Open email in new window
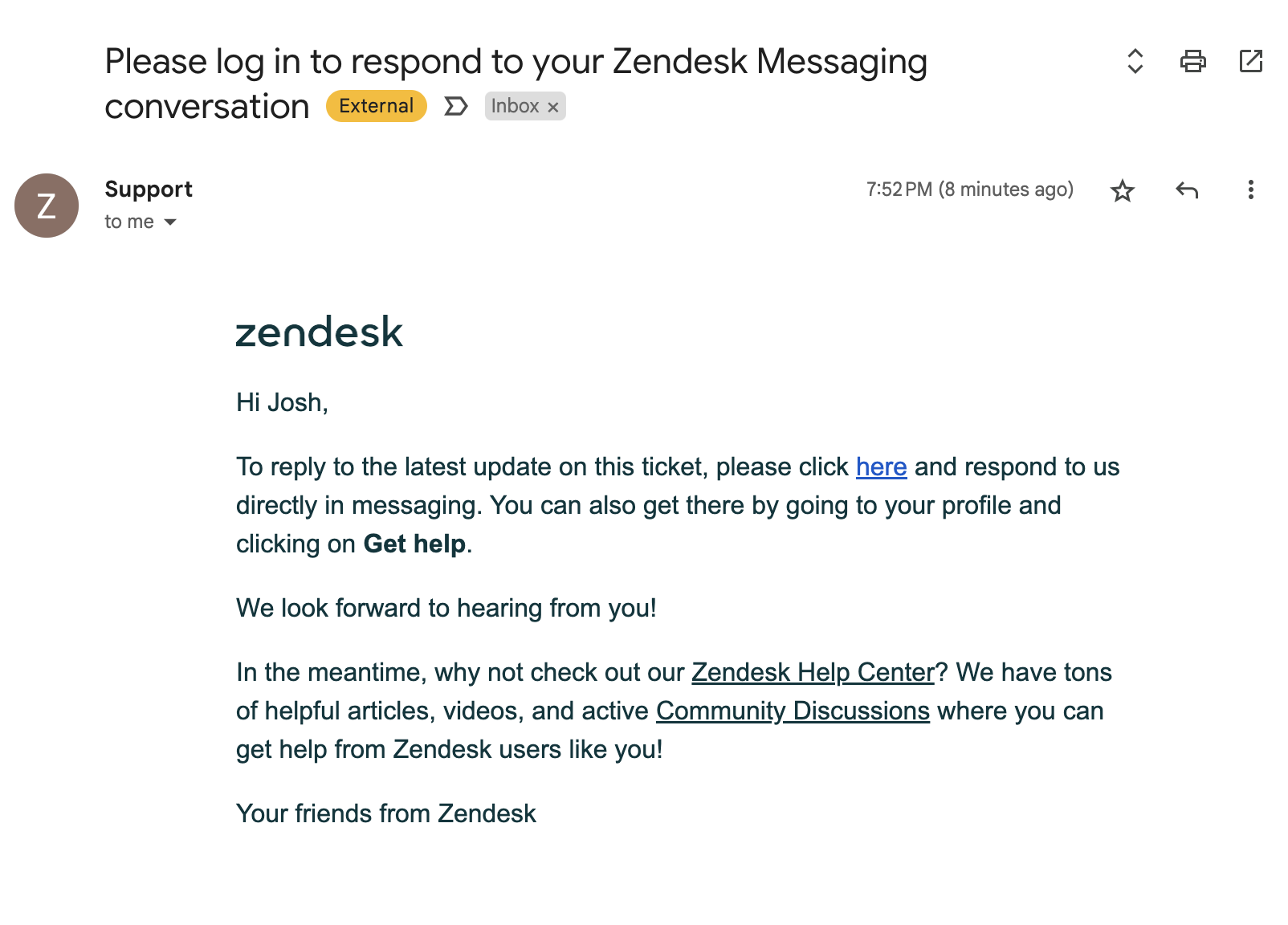Viewport: 1288px width, 925px height. click(1250, 61)
